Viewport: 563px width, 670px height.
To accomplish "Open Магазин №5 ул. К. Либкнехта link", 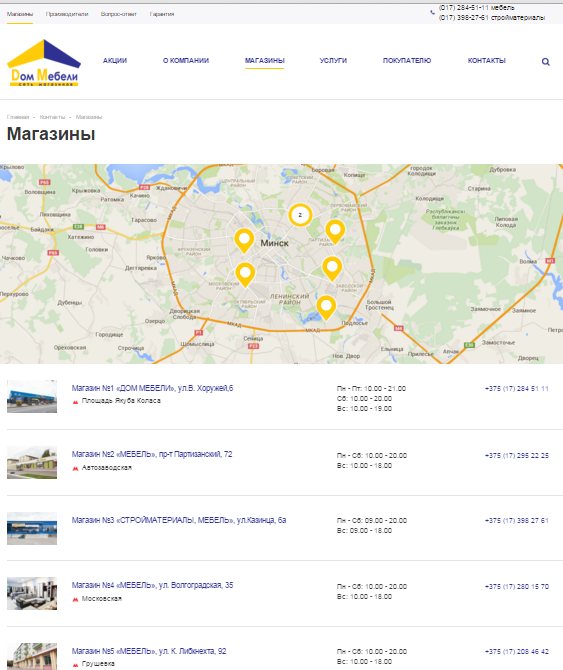I will coord(149,651).
